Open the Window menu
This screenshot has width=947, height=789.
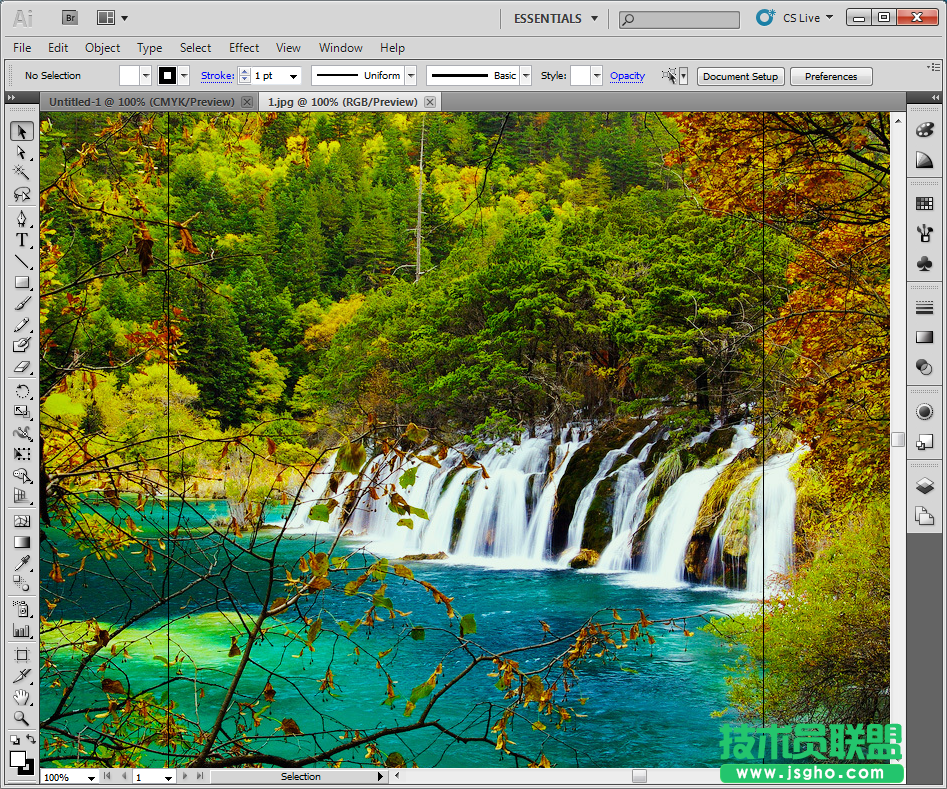pos(341,48)
